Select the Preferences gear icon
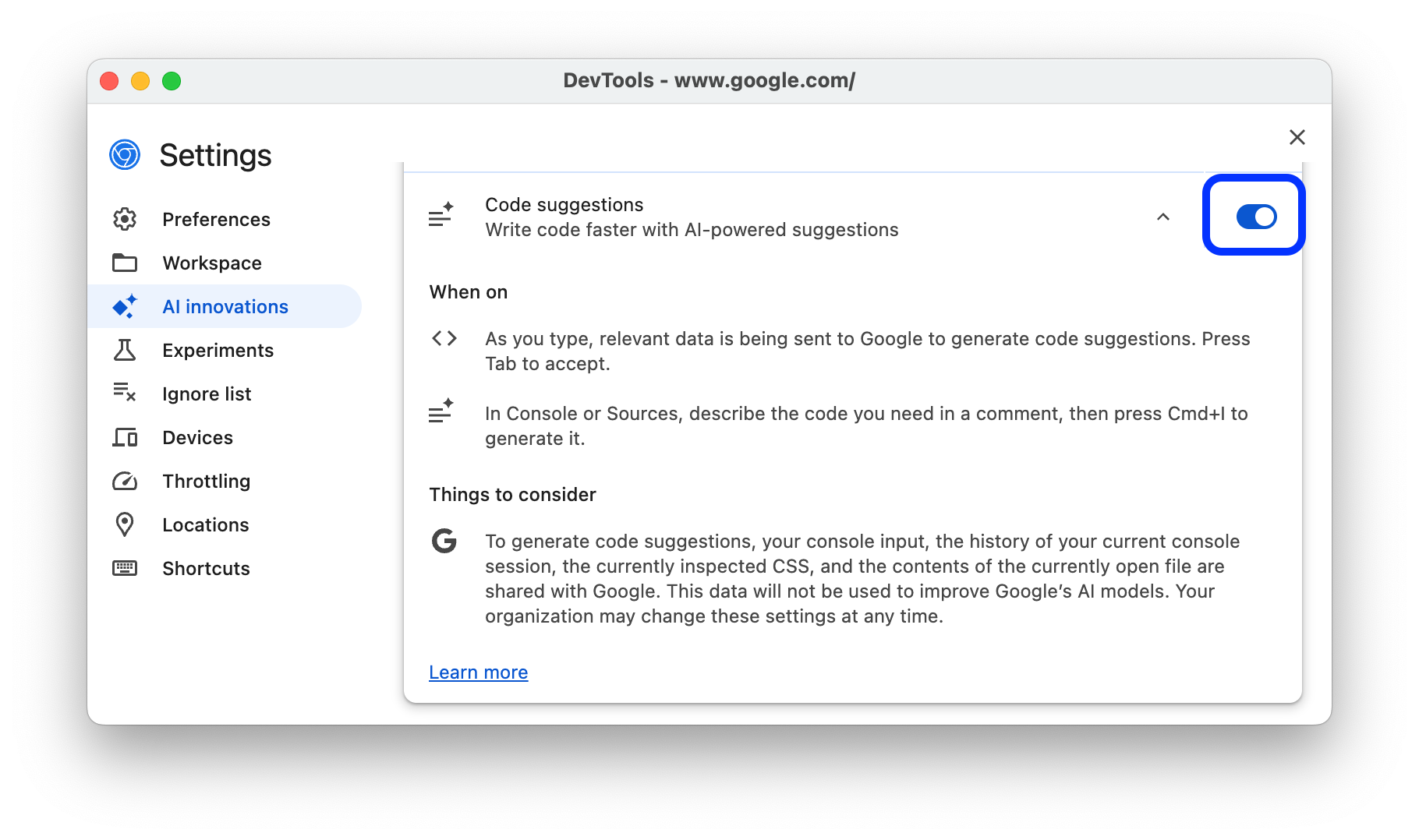 [x=126, y=219]
